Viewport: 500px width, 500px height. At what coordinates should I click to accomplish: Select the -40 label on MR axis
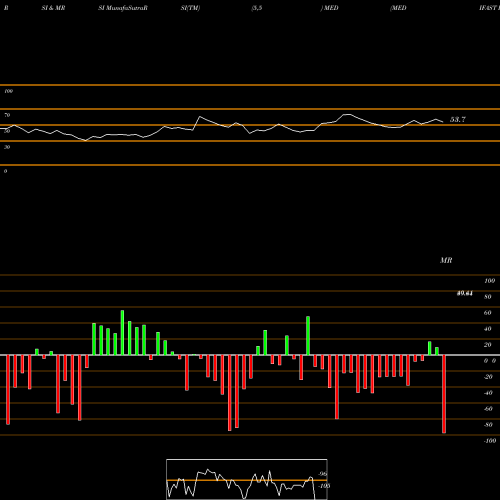[488, 393]
